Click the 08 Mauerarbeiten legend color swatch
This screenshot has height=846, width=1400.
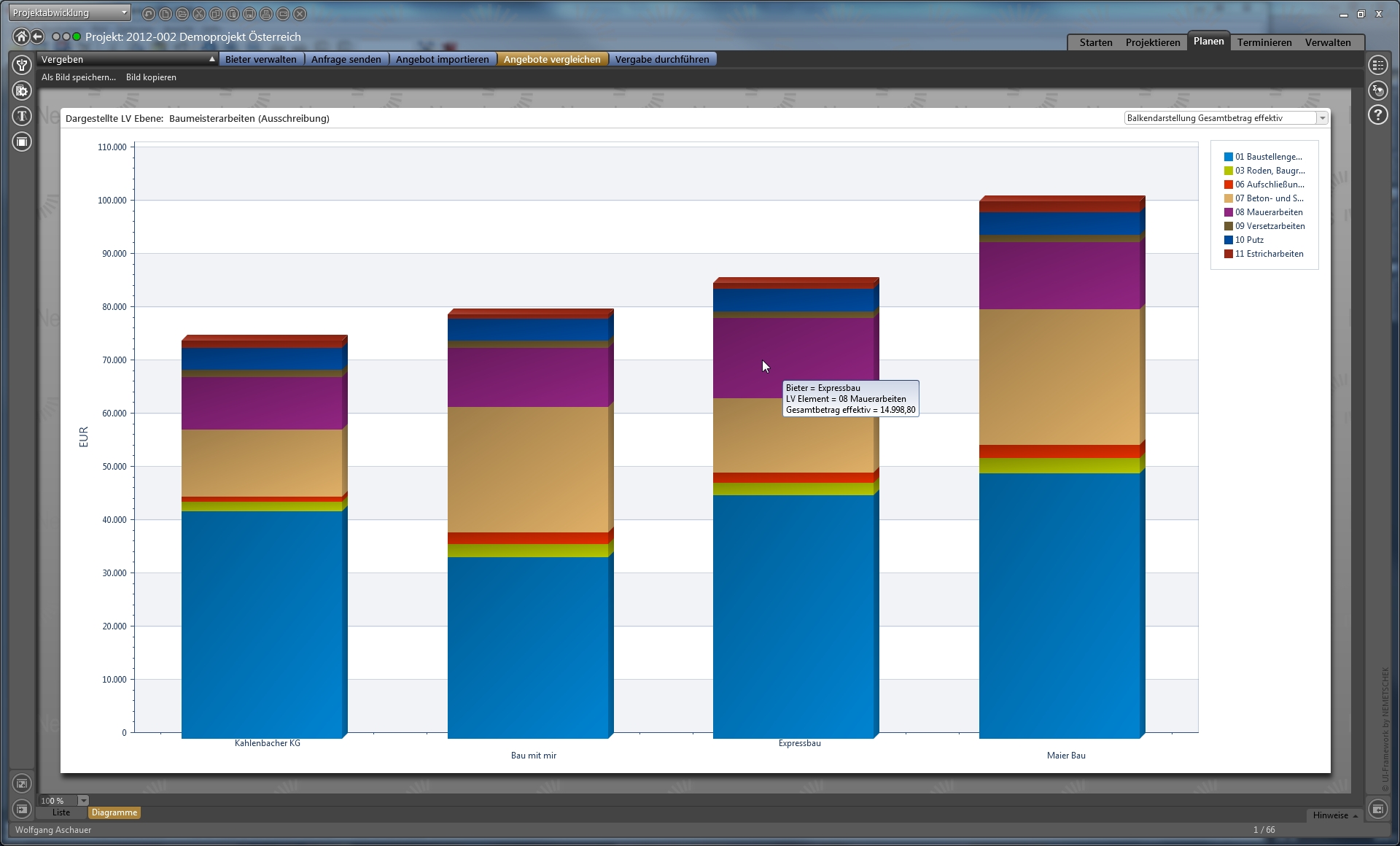(x=1229, y=212)
